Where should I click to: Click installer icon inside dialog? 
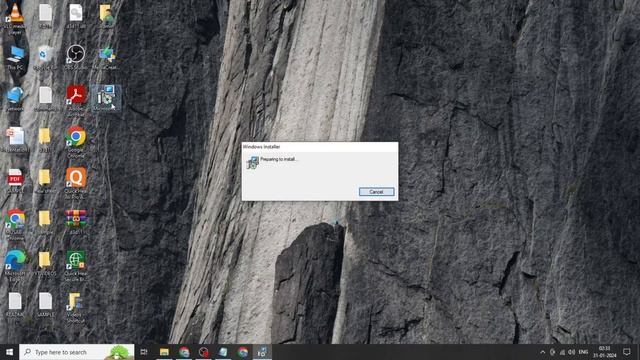[x=252, y=162]
